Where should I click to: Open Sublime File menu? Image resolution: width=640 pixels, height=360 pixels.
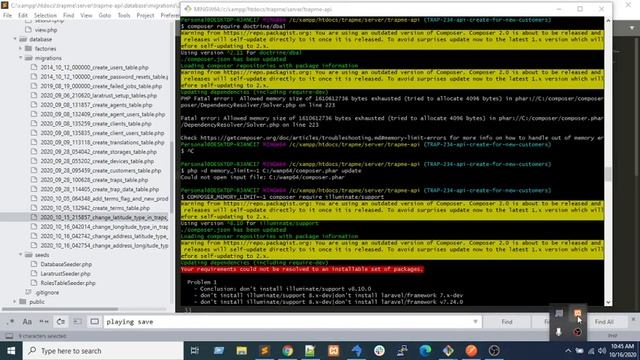tap(8, 15)
